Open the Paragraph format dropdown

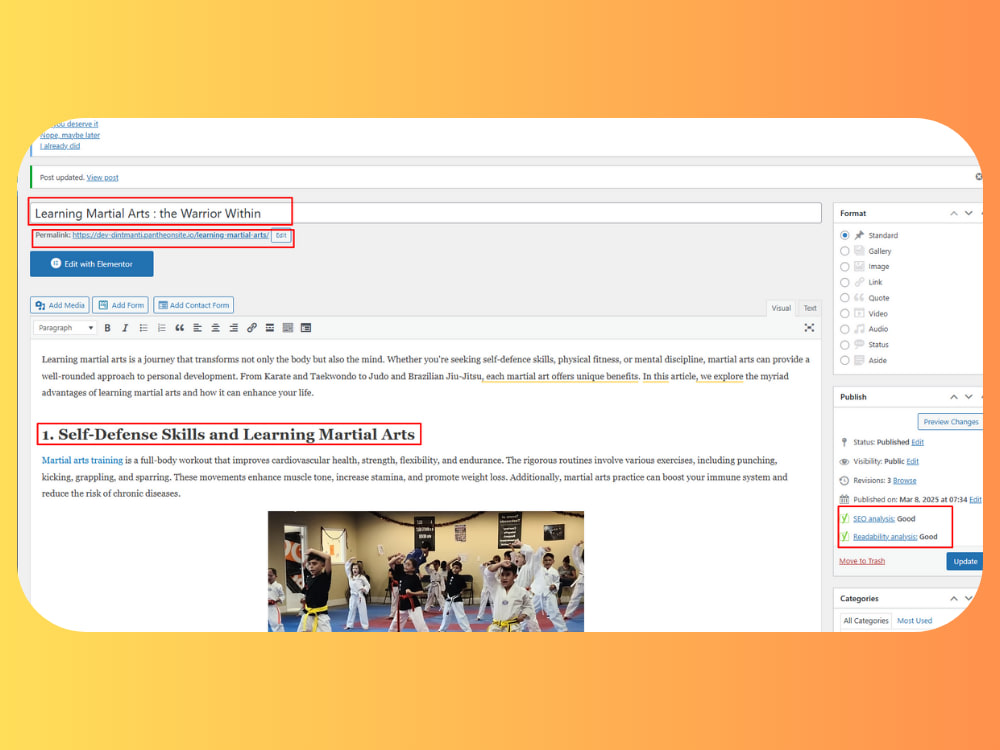[64, 328]
